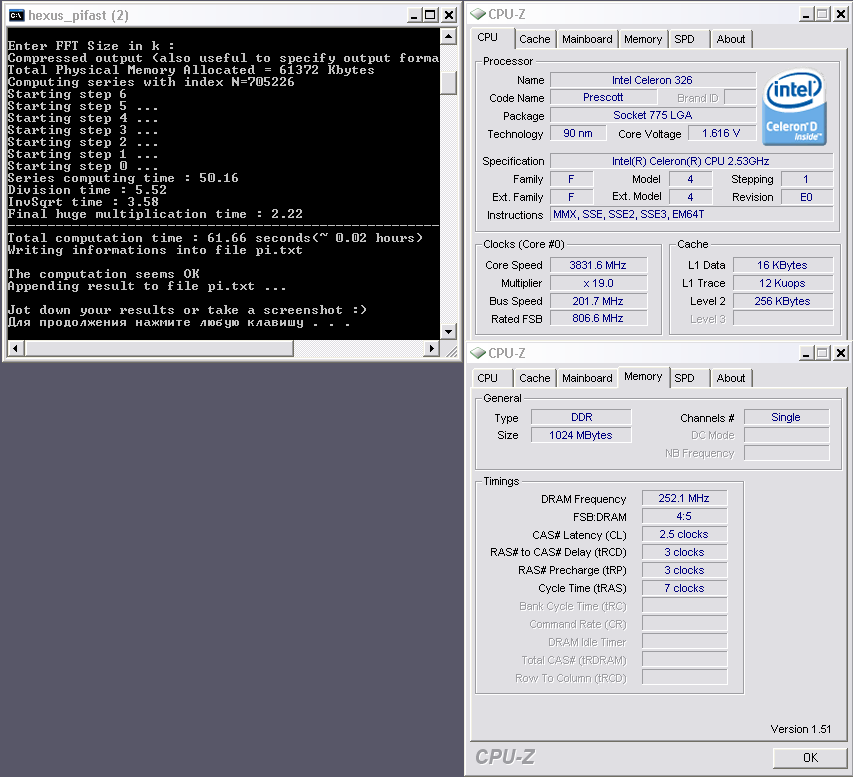853x777 pixels.
Task: Click console horizontal scrollbar left arrow
Action: point(15,348)
